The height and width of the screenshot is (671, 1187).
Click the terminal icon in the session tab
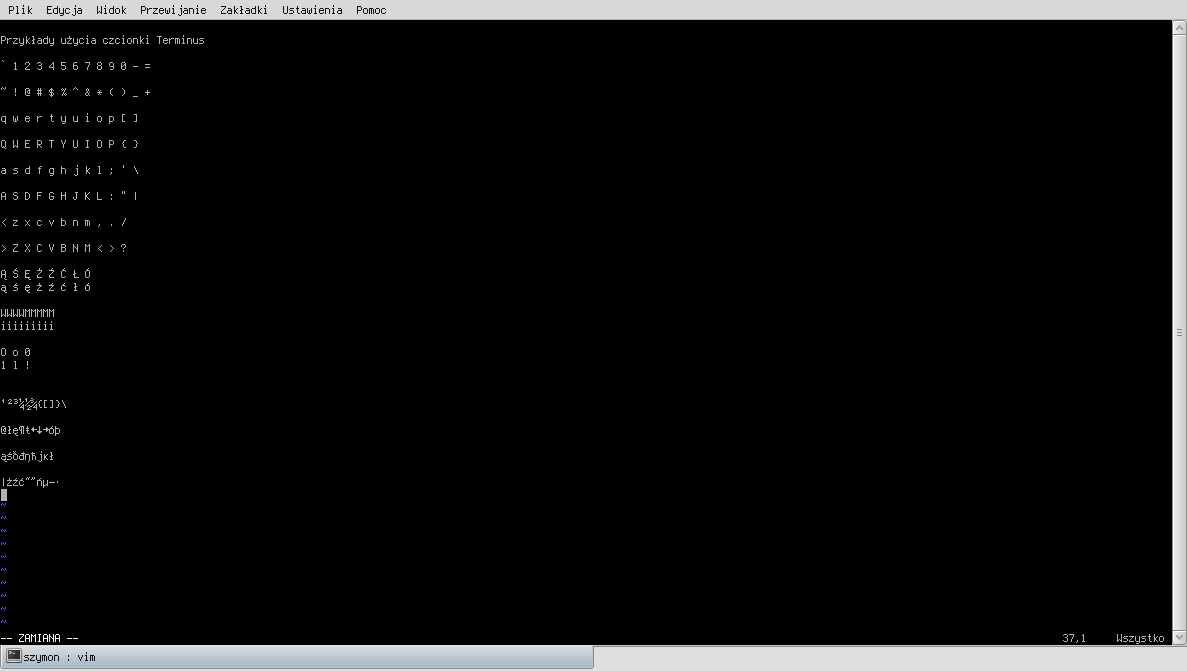[13, 656]
